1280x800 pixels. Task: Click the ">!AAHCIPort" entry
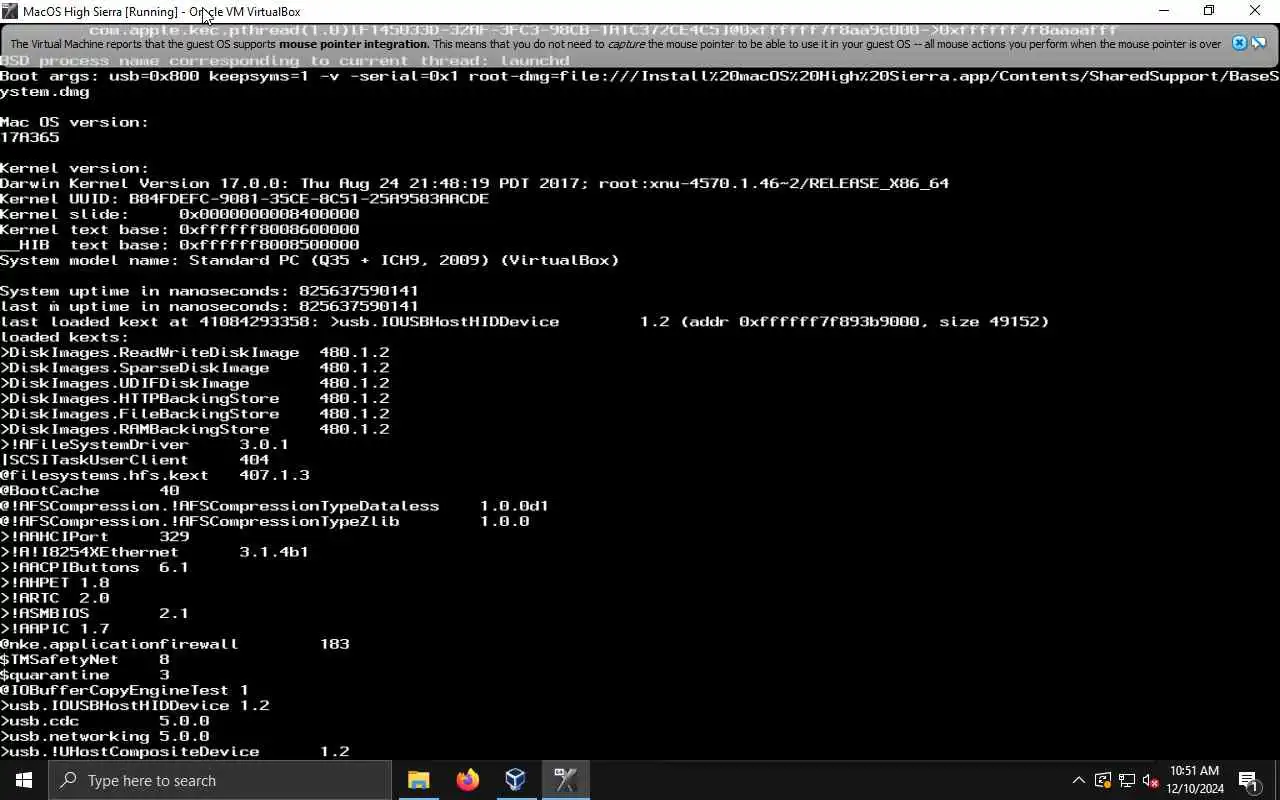(94, 536)
